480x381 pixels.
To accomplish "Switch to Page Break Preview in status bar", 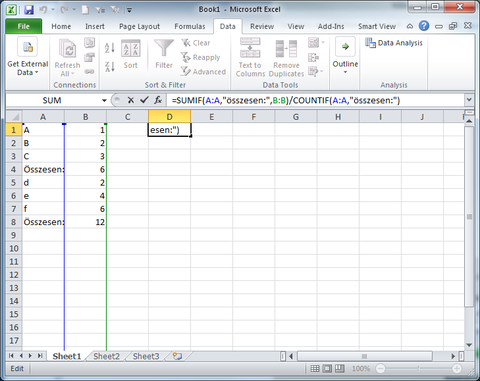I will [340, 369].
